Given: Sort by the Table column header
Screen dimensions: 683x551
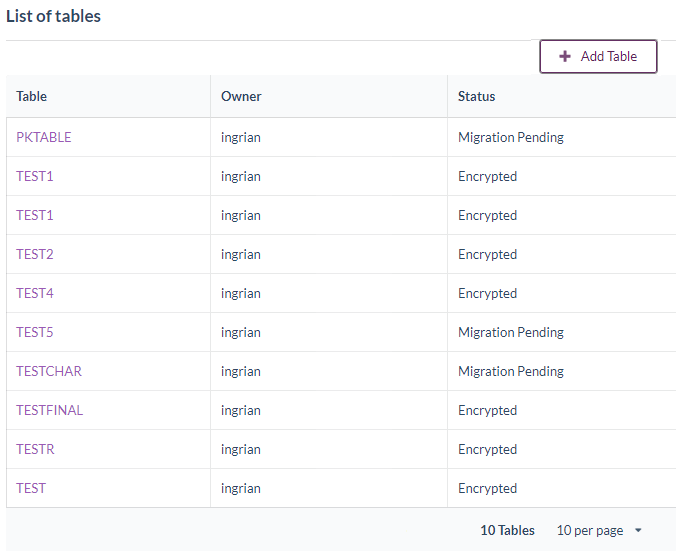Looking at the screenshot, I should click(32, 97).
